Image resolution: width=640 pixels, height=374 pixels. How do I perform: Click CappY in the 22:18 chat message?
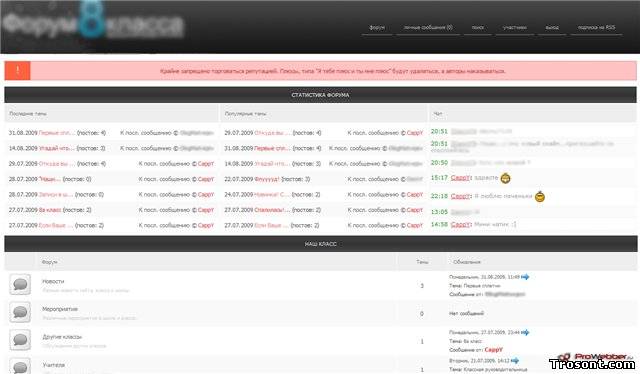click(x=460, y=196)
